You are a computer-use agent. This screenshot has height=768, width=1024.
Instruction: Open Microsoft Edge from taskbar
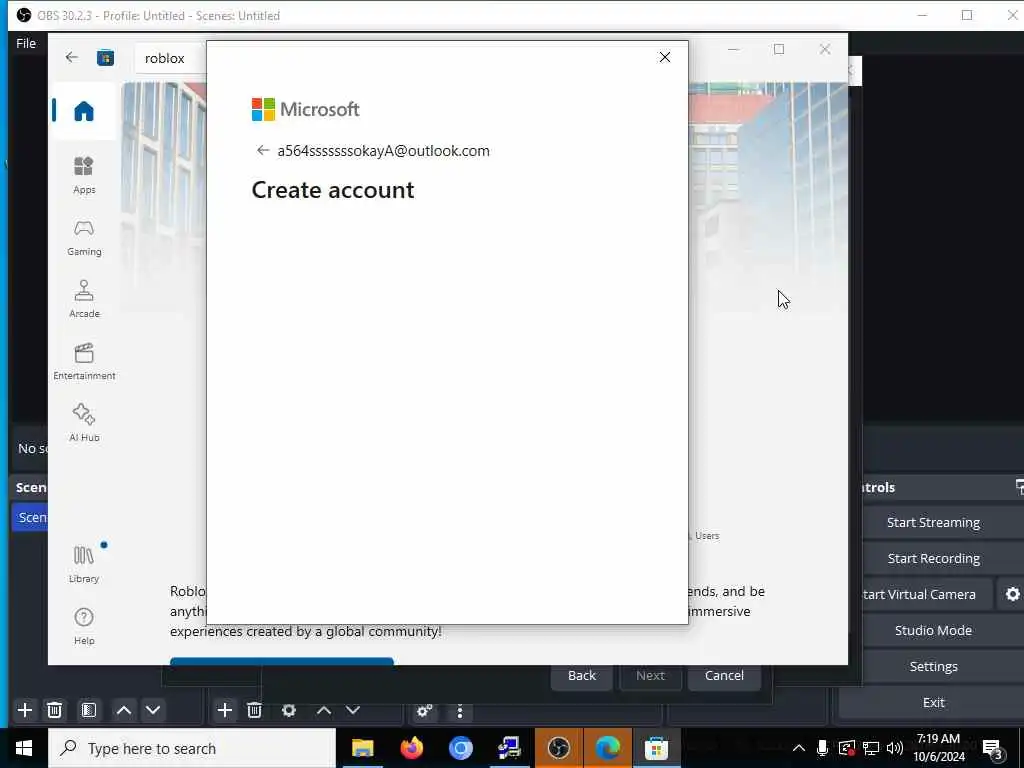coord(607,748)
